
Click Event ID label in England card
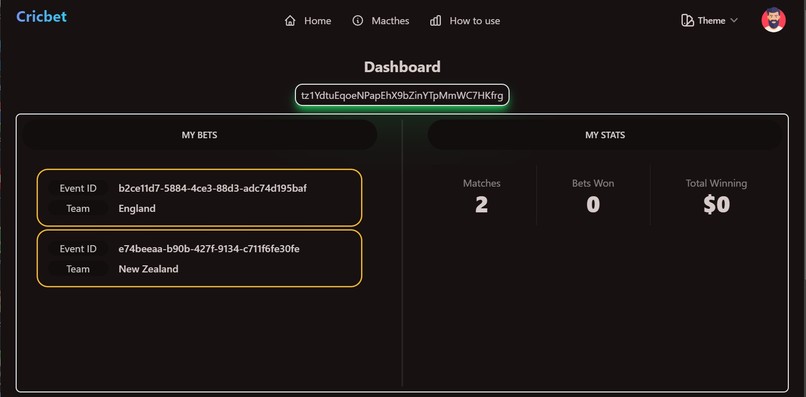(78, 188)
